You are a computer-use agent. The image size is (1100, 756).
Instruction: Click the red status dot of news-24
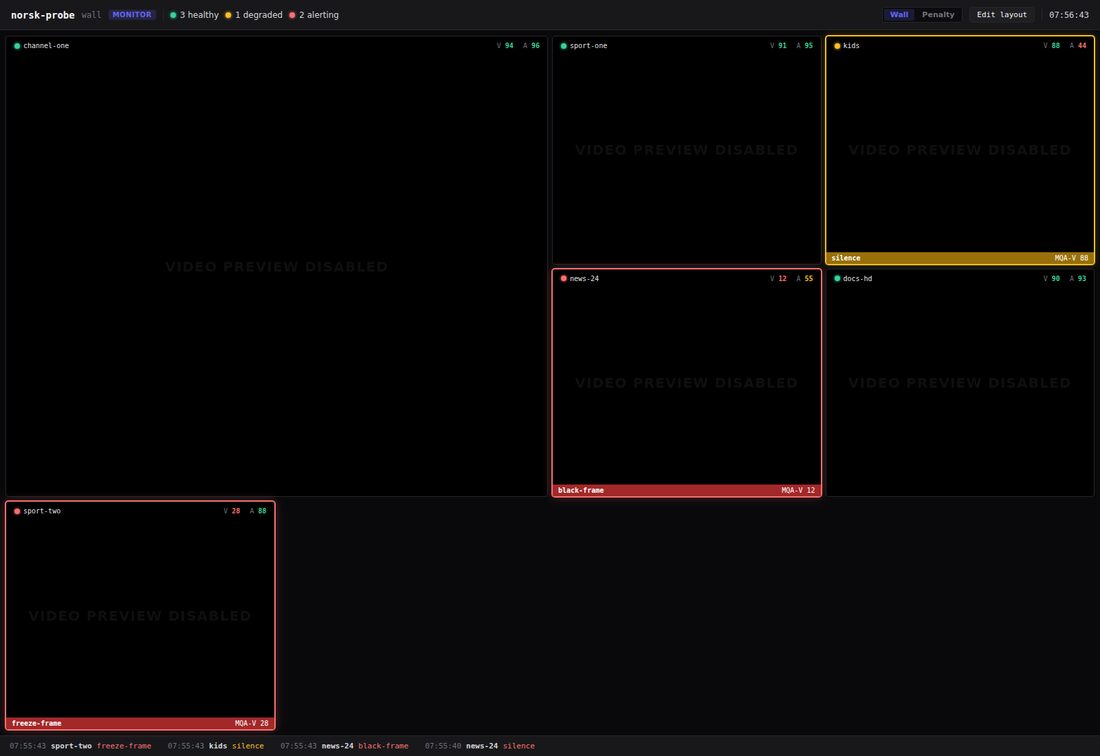pos(563,279)
